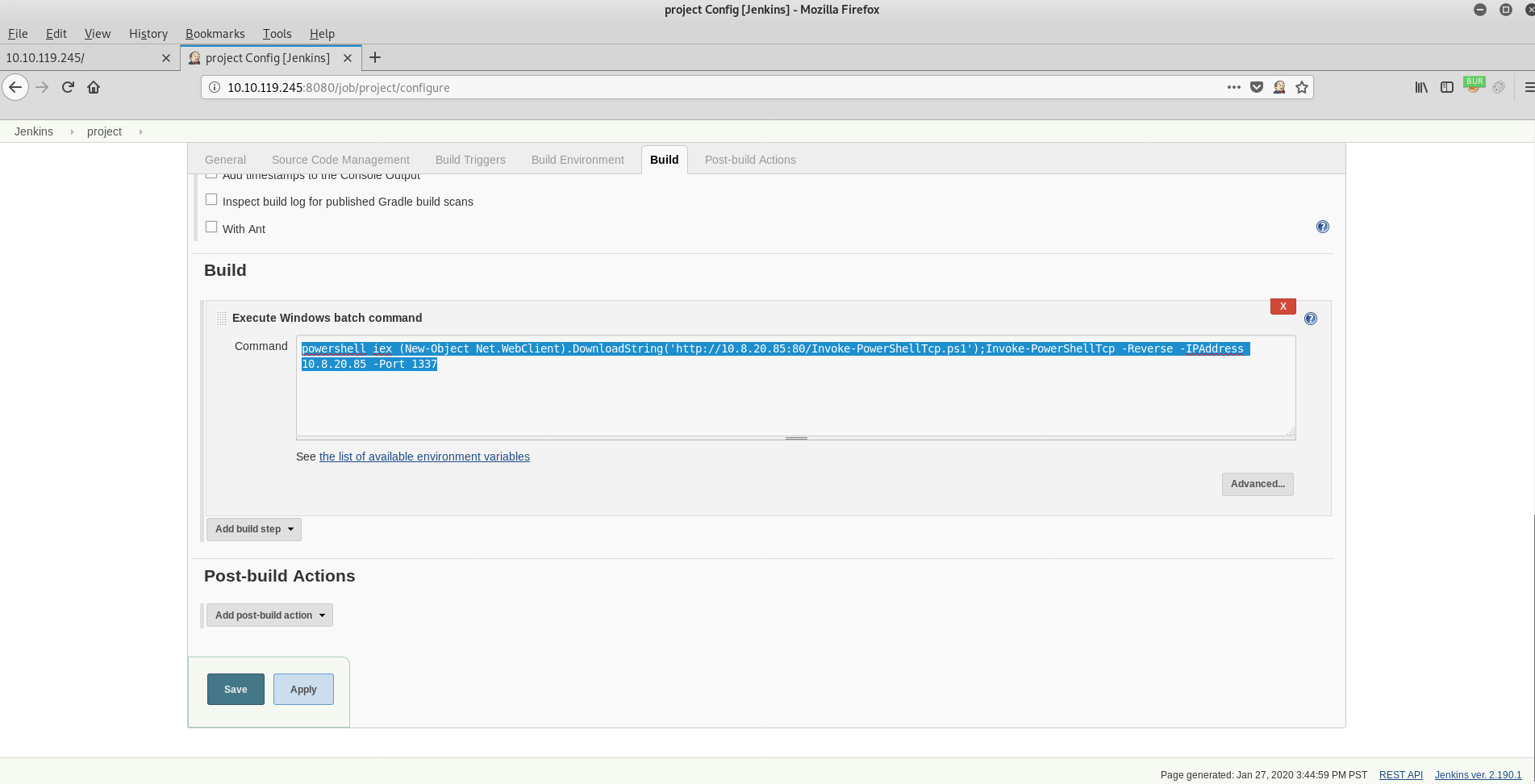The height and width of the screenshot is (784, 1535).
Task: Open page actions three-dot menu
Action: click(x=1234, y=87)
